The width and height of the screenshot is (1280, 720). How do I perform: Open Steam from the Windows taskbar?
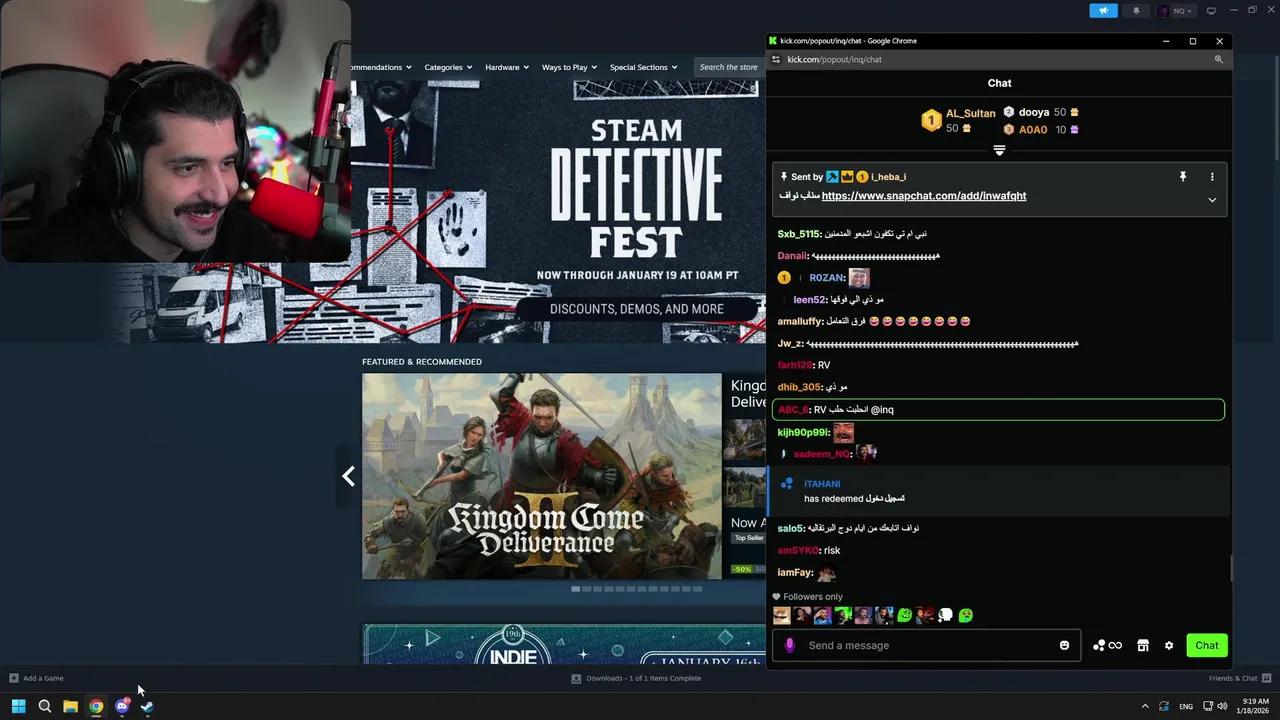(x=147, y=706)
